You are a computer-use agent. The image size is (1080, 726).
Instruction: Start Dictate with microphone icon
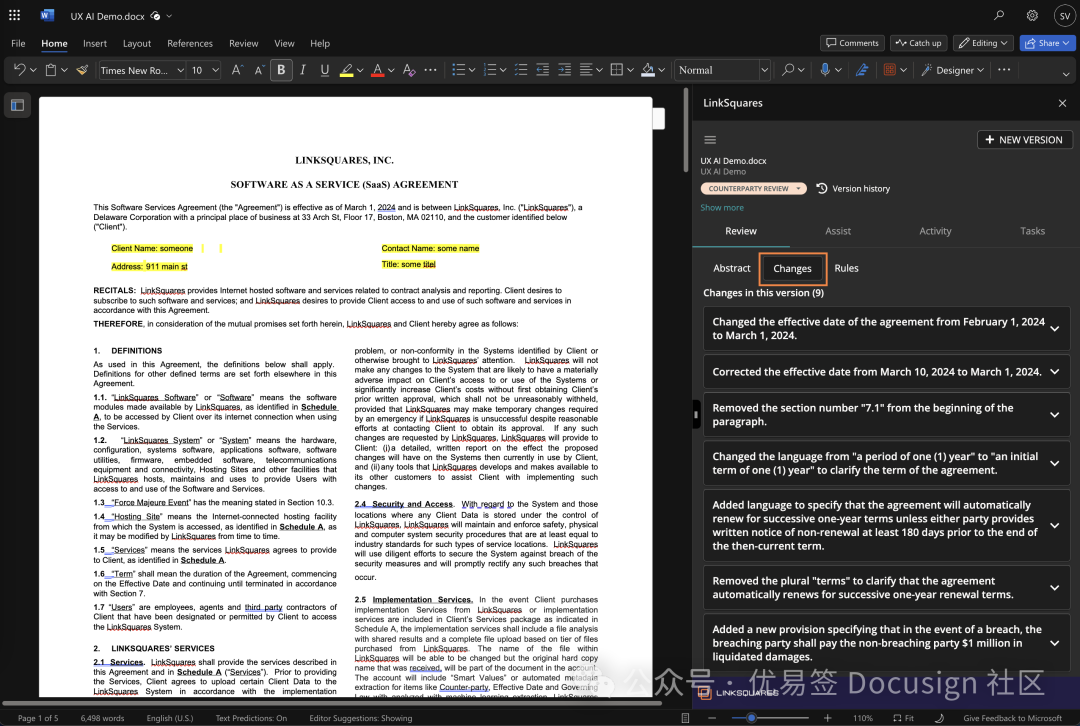tap(825, 70)
